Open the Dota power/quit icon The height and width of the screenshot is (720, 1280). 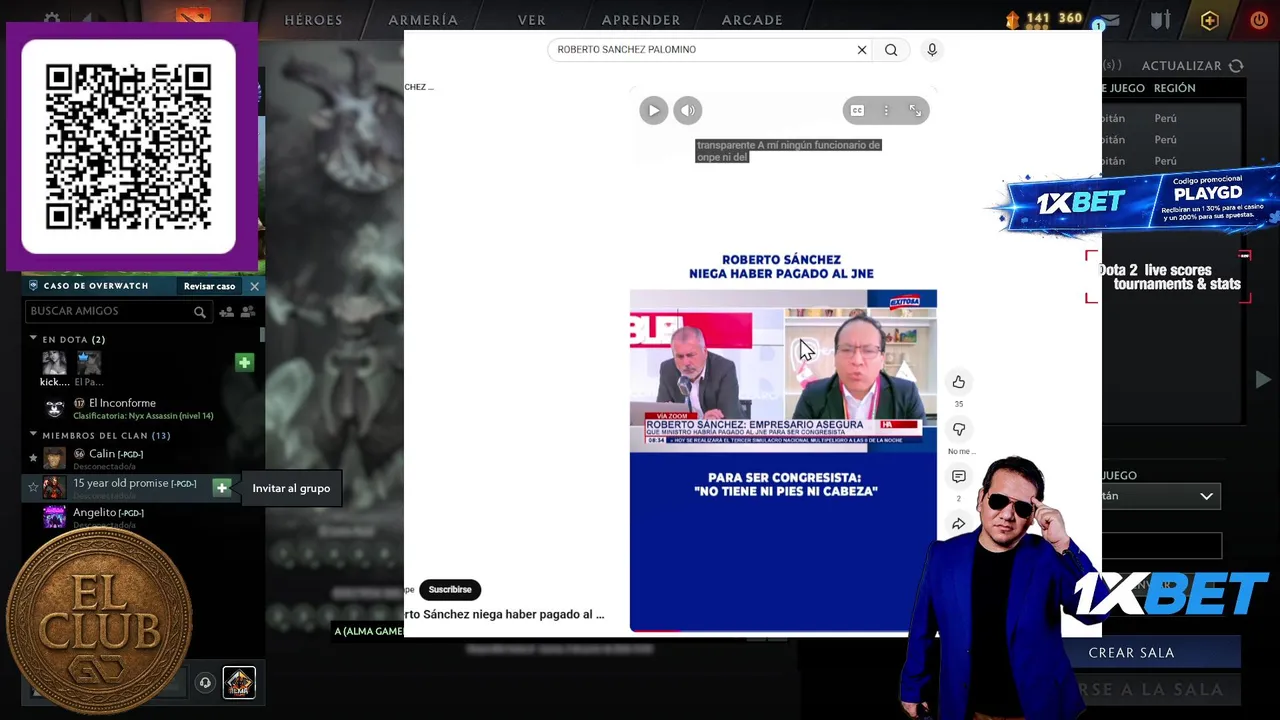pos(1259,20)
